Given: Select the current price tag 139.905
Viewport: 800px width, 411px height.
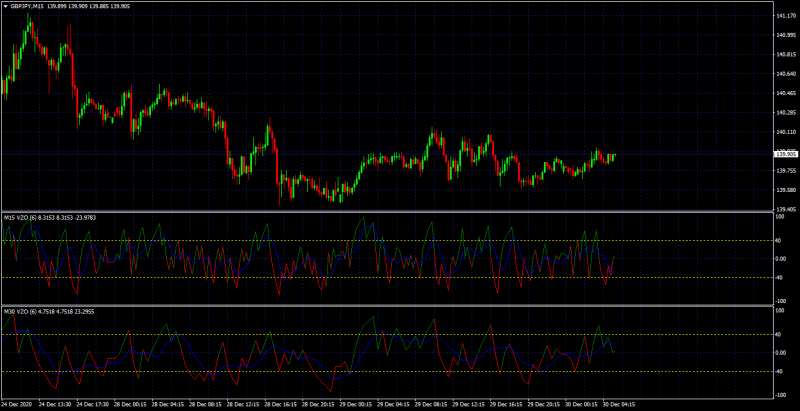Looking at the screenshot, I should point(786,153).
